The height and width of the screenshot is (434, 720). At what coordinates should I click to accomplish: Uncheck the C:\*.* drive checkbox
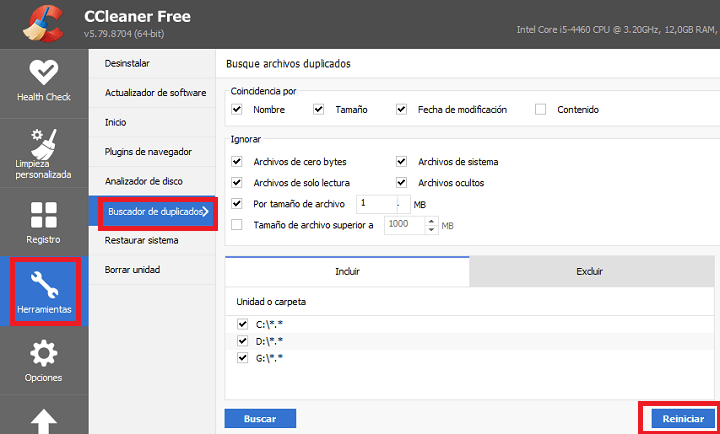tap(242, 324)
